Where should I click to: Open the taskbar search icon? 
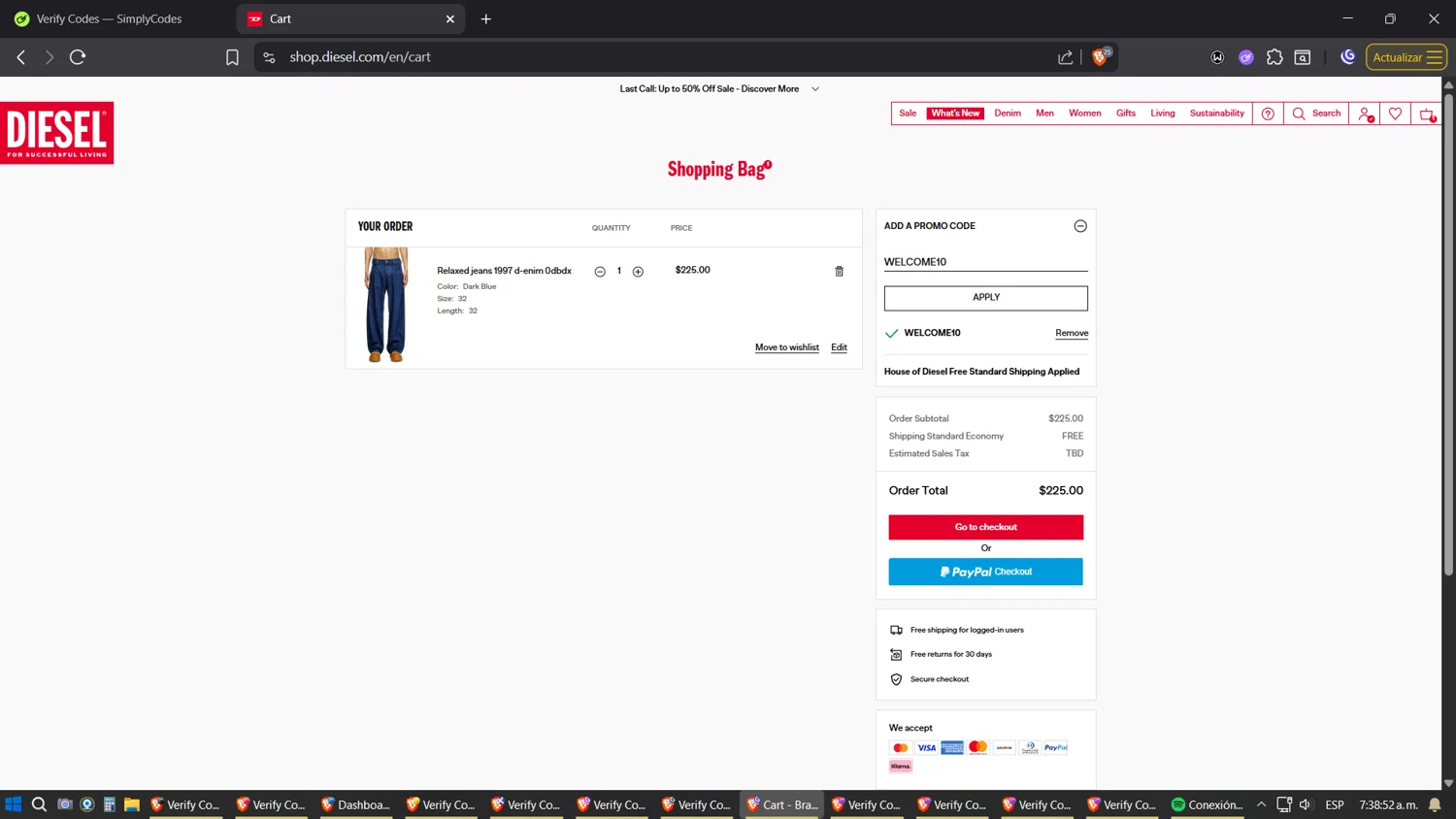(39, 804)
